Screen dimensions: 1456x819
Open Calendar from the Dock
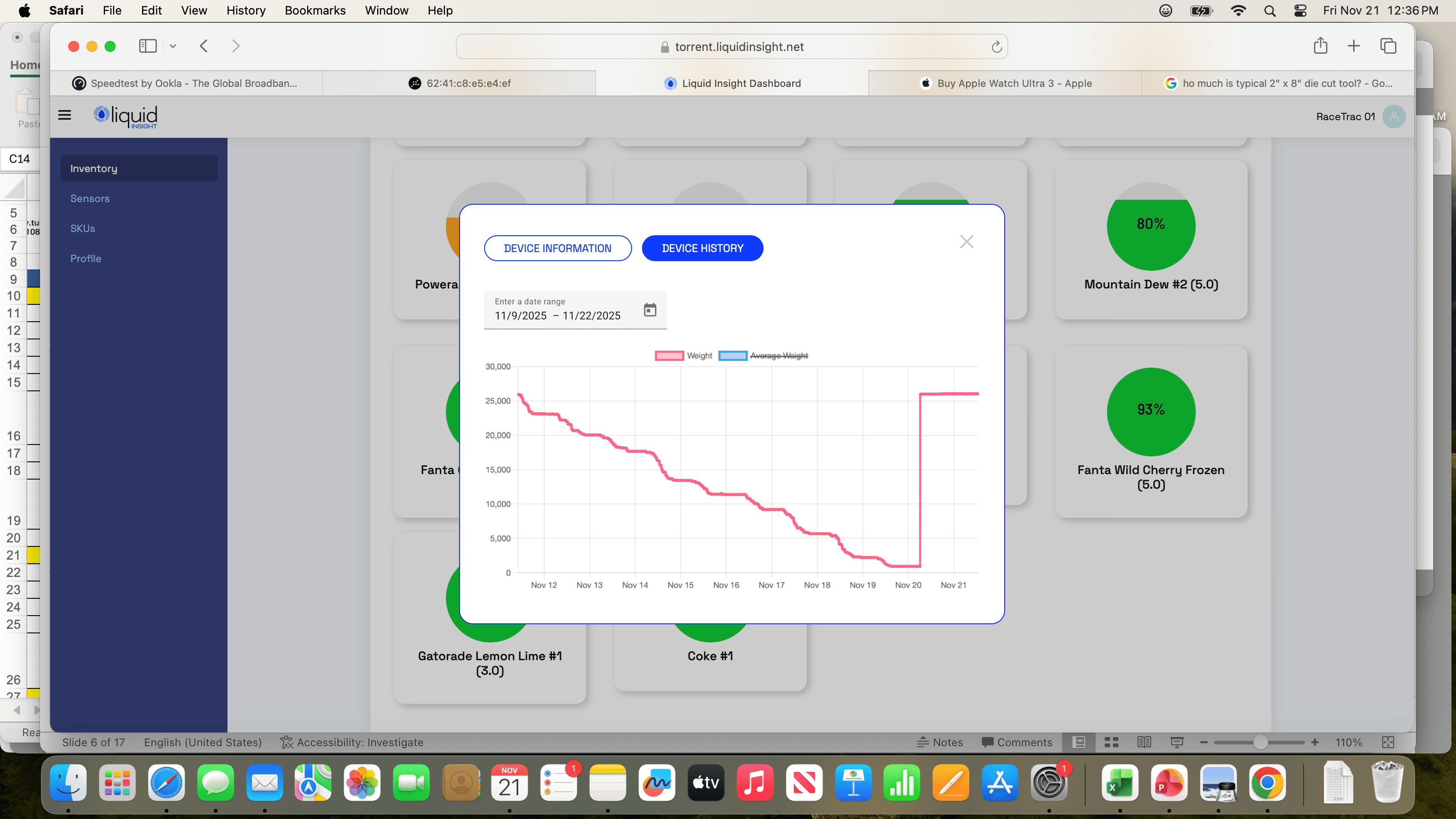pos(509,783)
